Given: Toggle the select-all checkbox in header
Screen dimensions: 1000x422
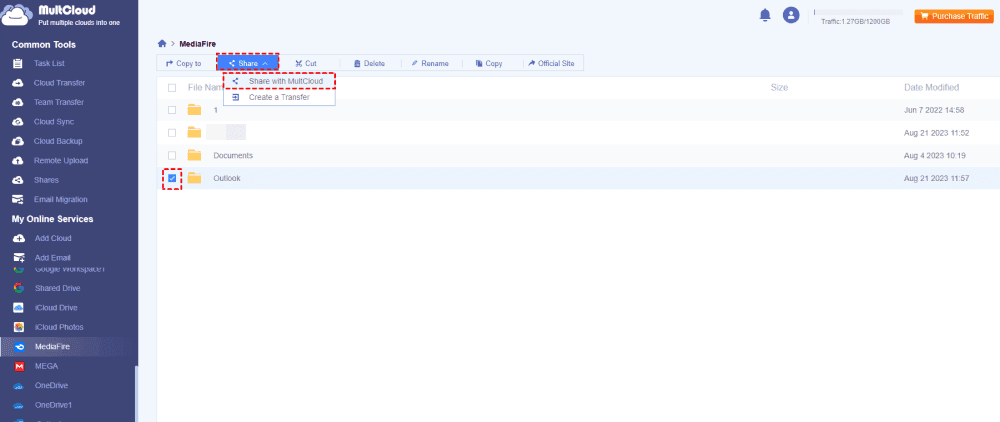Looking at the screenshot, I should 172,88.
